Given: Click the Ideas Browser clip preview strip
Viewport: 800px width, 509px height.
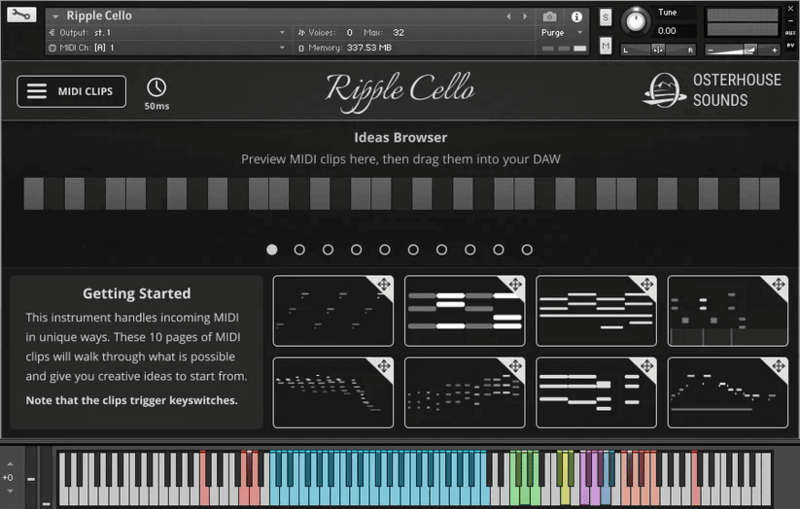Looking at the screenshot, I should pyautogui.click(x=402, y=194).
